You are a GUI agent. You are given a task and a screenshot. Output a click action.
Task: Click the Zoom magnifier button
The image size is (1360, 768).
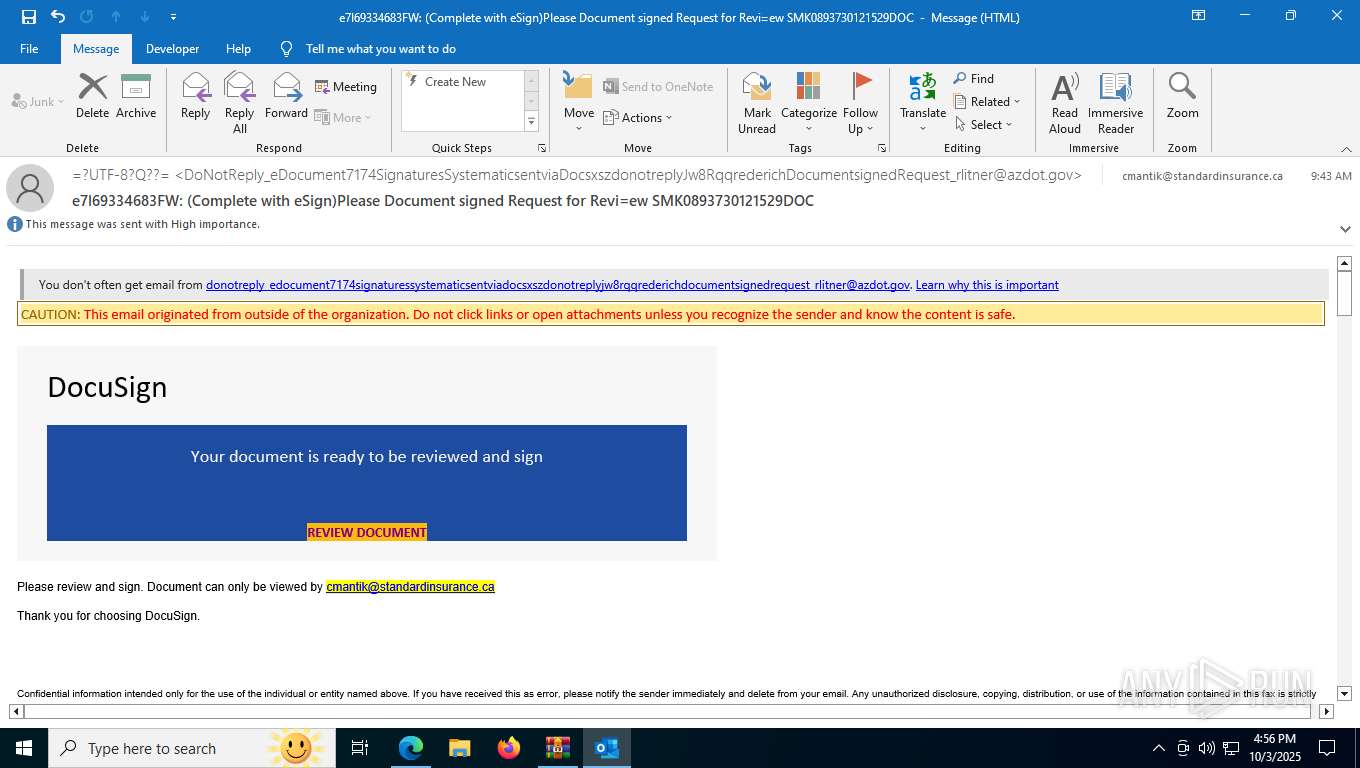click(1182, 96)
